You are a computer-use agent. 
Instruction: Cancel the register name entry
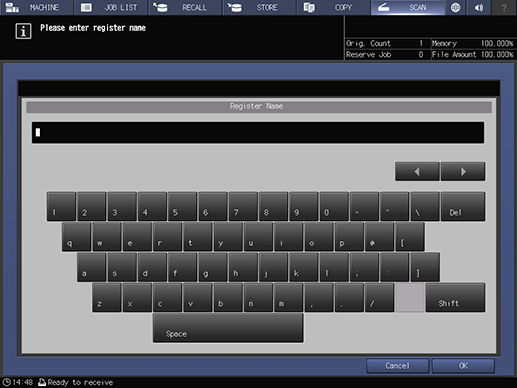click(x=397, y=366)
